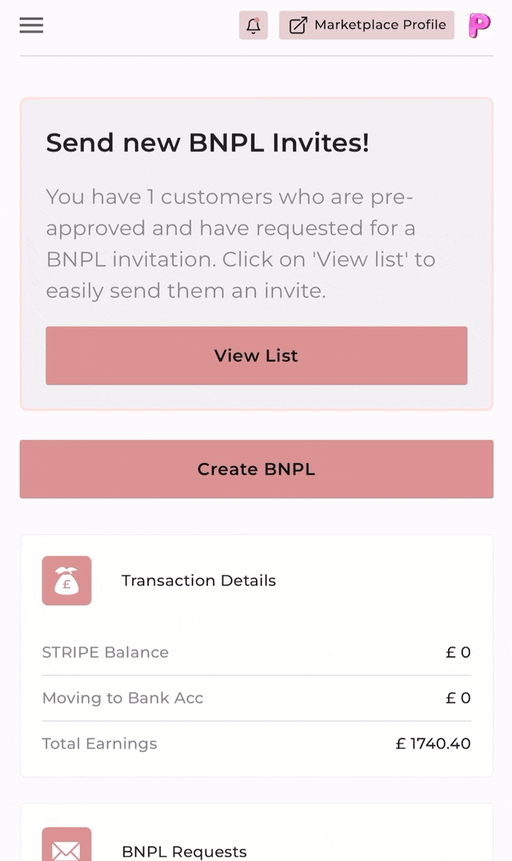Open the hamburger navigation menu
Screen dimensions: 512x861
tap(31, 25)
